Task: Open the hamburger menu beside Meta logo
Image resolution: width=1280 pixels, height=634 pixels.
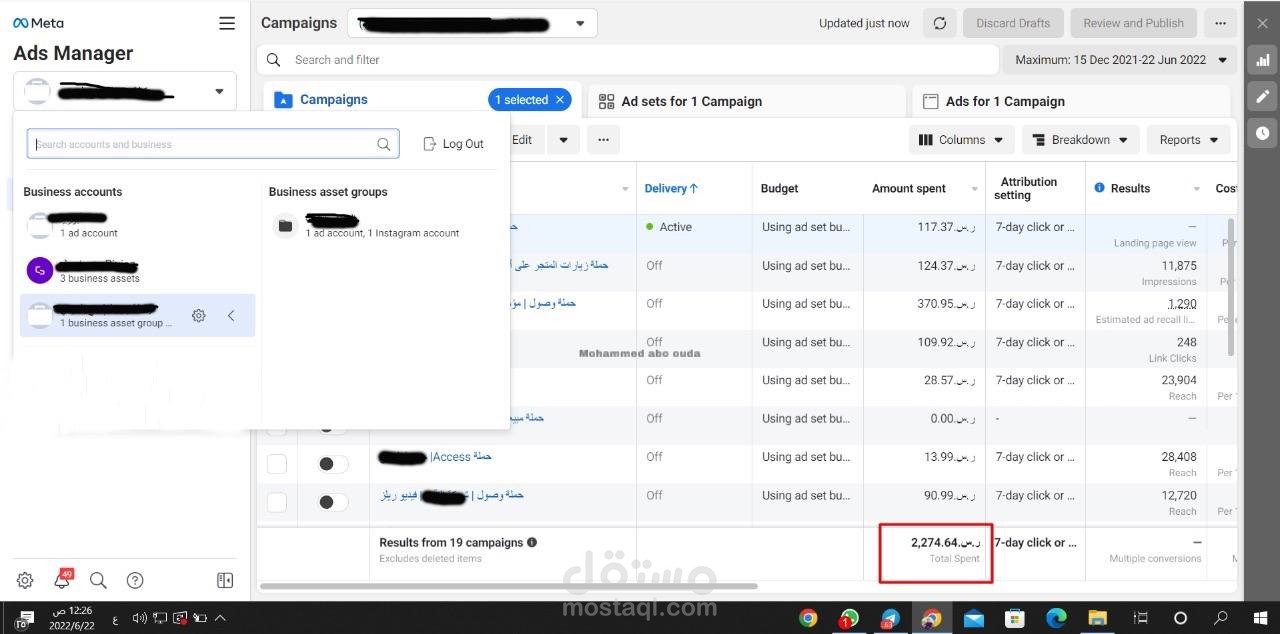Action: coord(227,23)
